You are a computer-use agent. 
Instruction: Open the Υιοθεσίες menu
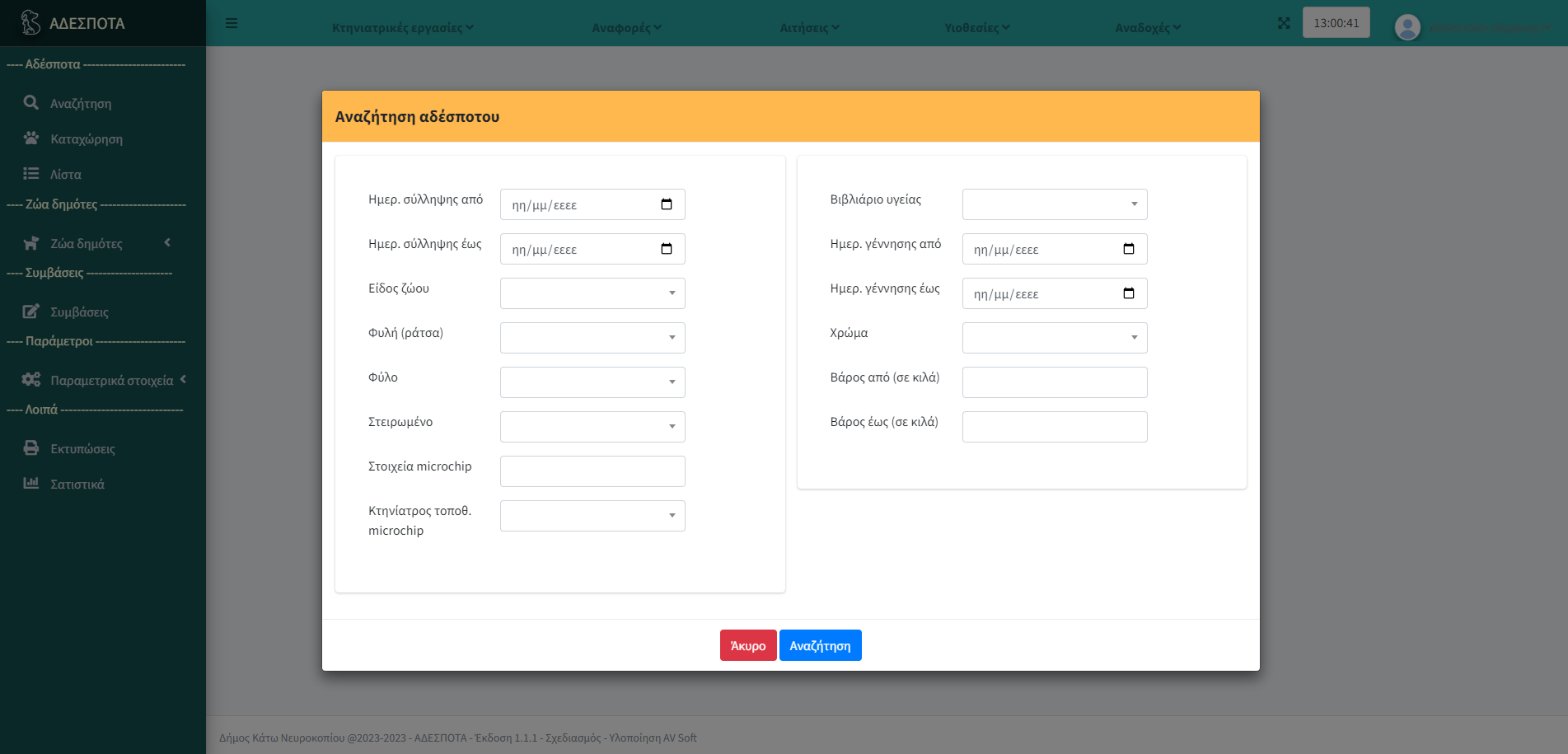point(977,27)
